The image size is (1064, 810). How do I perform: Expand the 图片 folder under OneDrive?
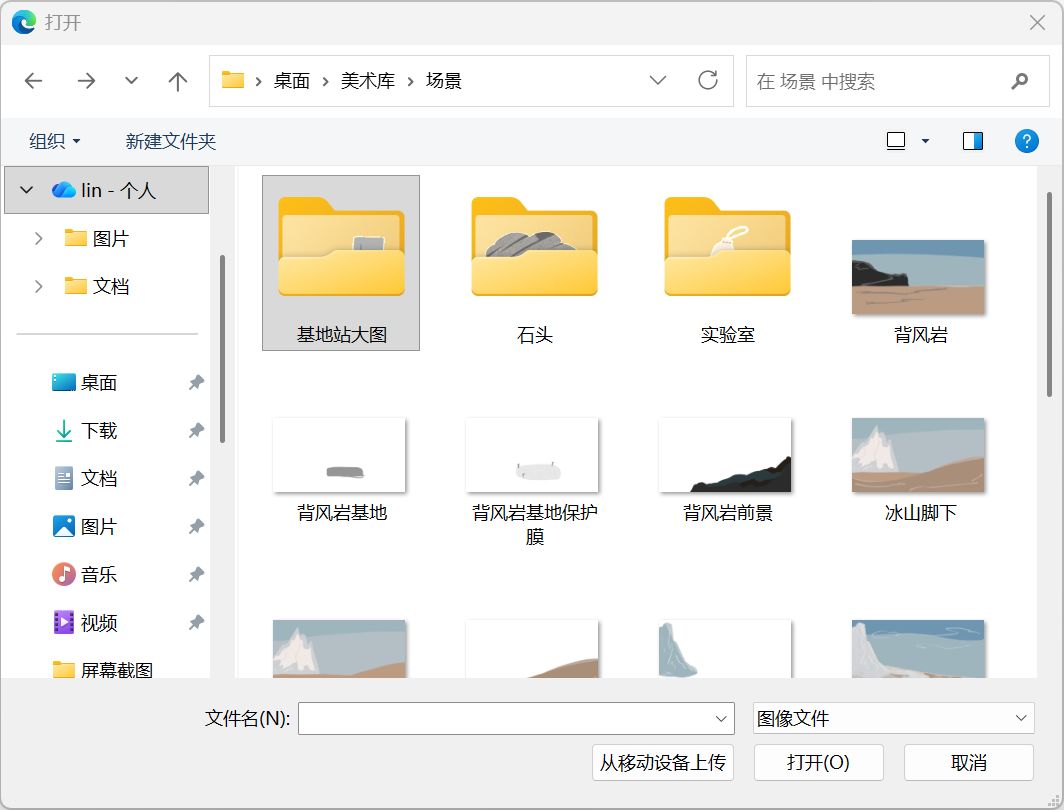(x=39, y=238)
